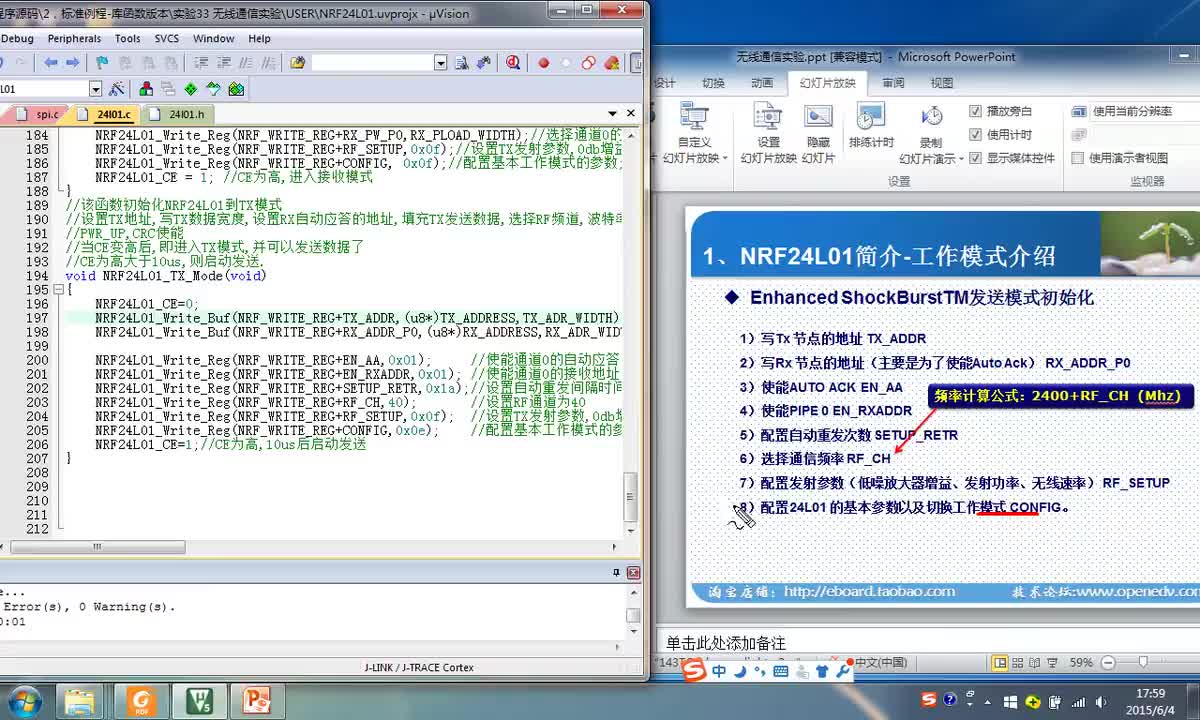Open SVCS menu in µVision
The height and width of the screenshot is (720, 1200).
pyautogui.click(x=167, y=38)
